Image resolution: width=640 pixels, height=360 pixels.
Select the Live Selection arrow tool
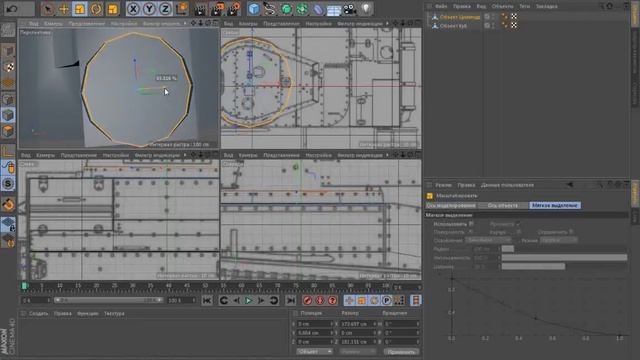(x=49, y=9)
